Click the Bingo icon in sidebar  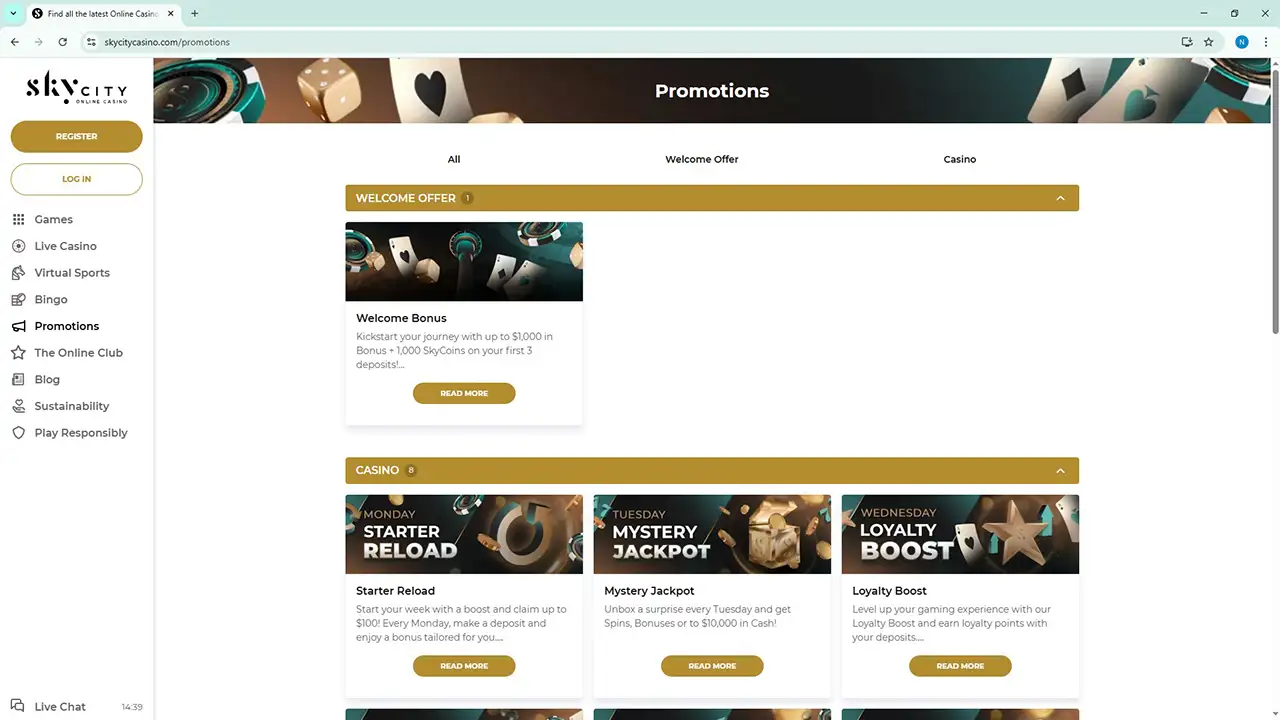point(18,299)
